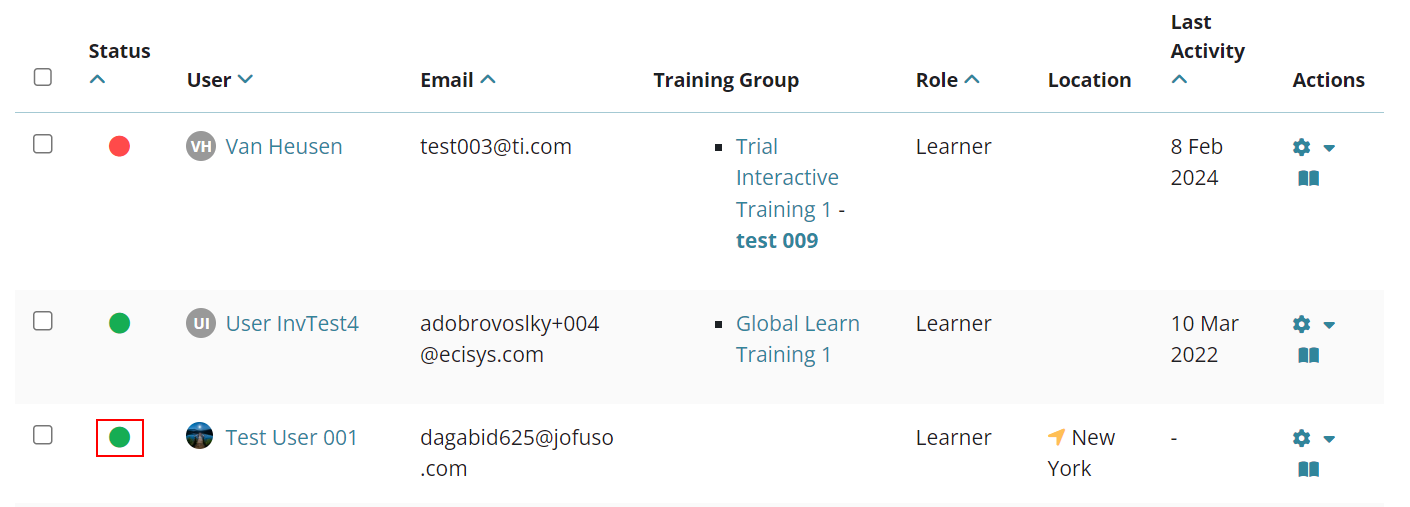
Task: Click Van Heusen's VH avatar icon
Action: tap(201, 147)
